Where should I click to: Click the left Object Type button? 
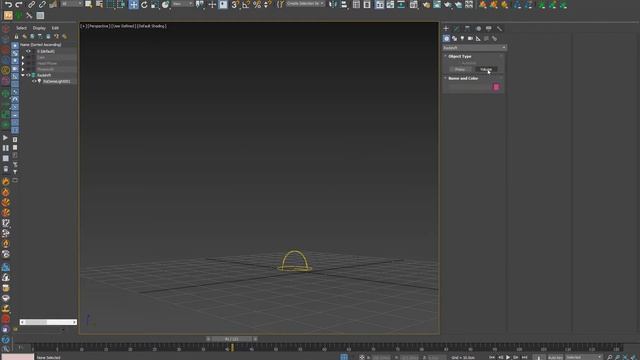pyautogui.click(x=459, y=69)
